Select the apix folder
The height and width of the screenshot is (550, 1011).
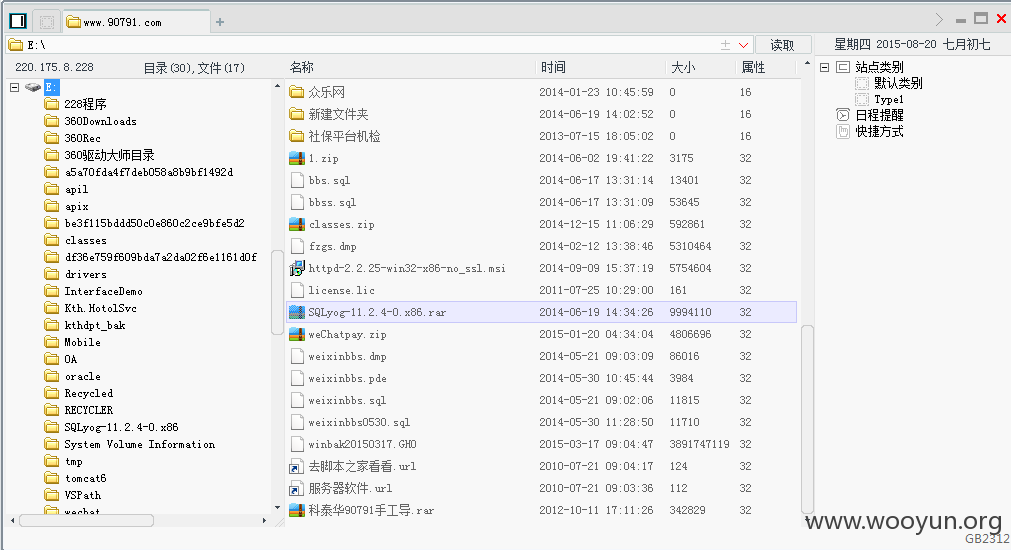77,206
